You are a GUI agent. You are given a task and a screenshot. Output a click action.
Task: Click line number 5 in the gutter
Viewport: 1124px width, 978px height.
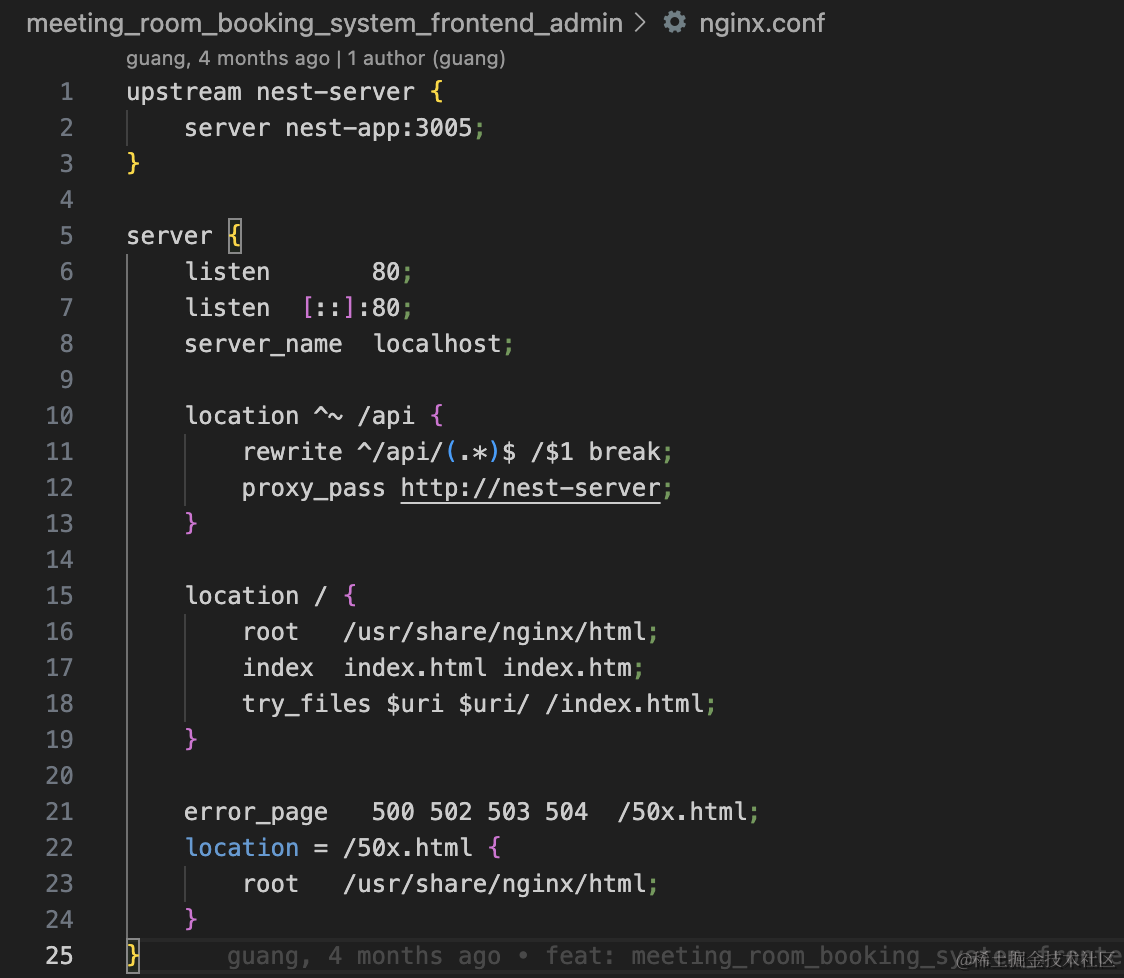[66, 236]
